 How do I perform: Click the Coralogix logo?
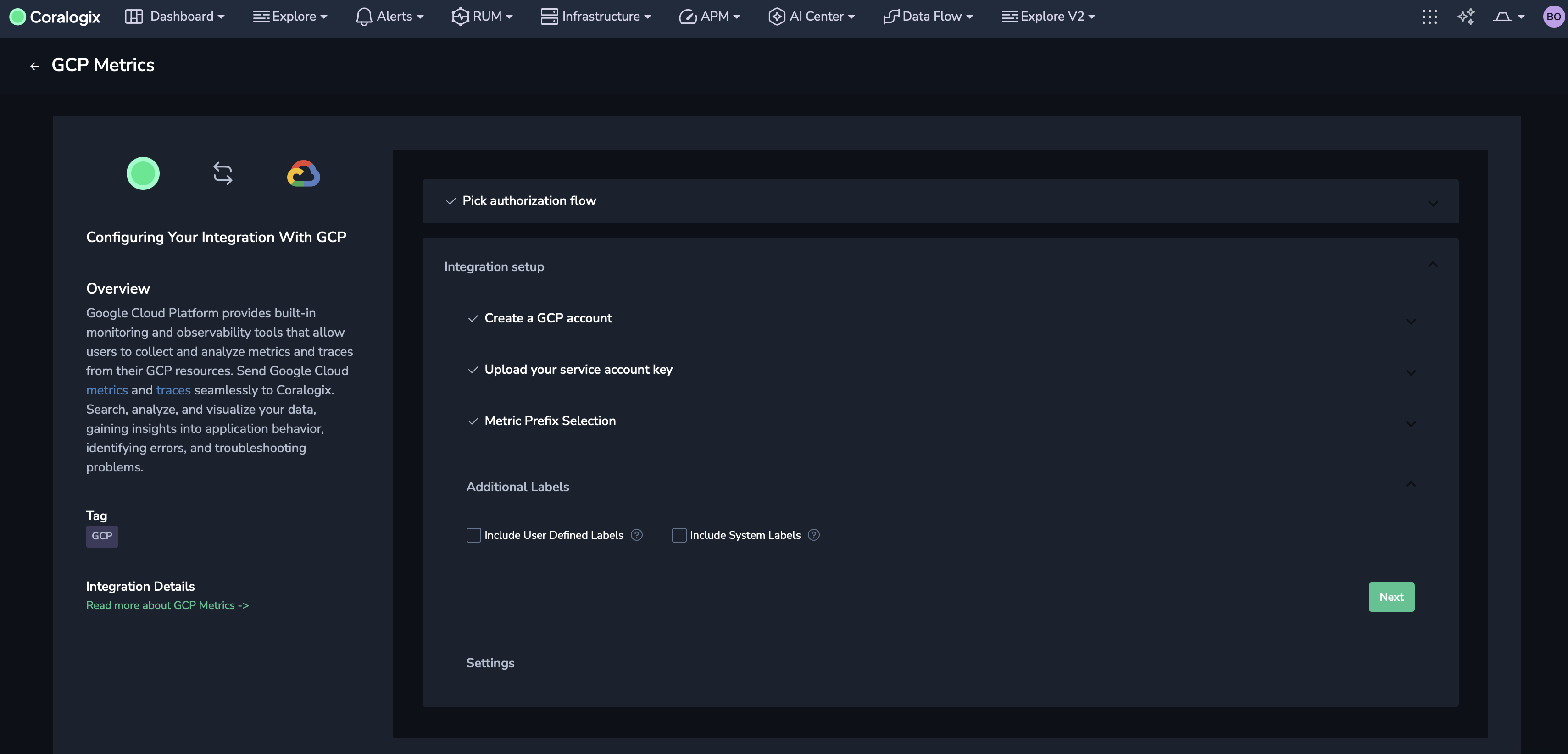pyautogui.click(x=55, y=17)
